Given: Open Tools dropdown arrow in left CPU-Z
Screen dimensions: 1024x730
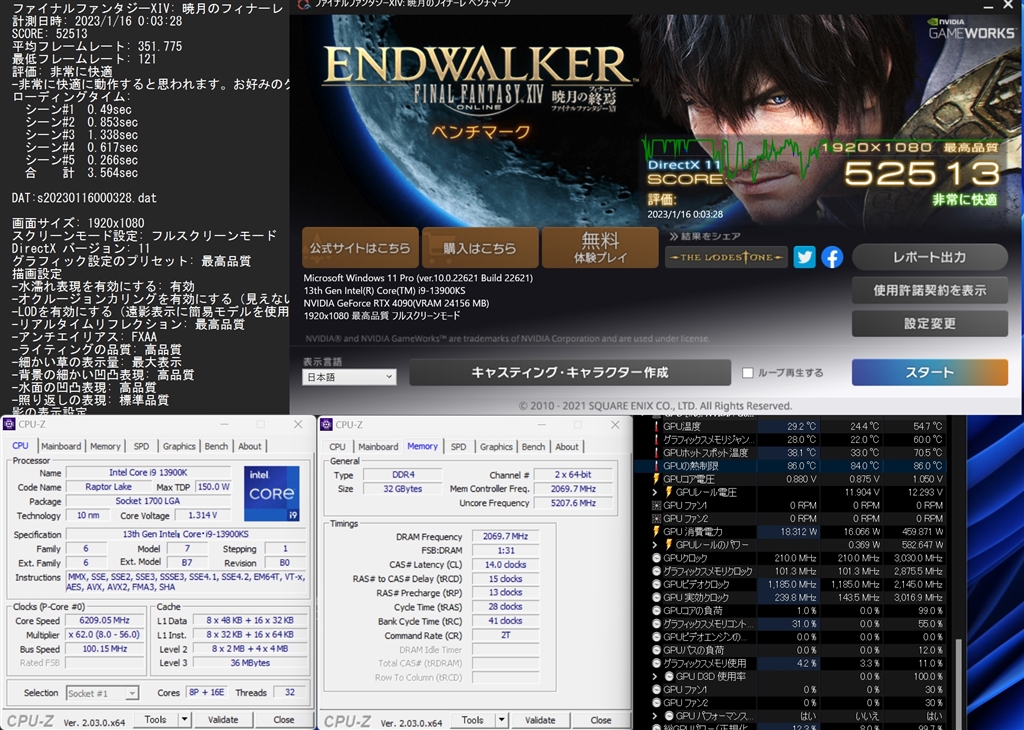Looking at the screenshot, I should point(184,720).
